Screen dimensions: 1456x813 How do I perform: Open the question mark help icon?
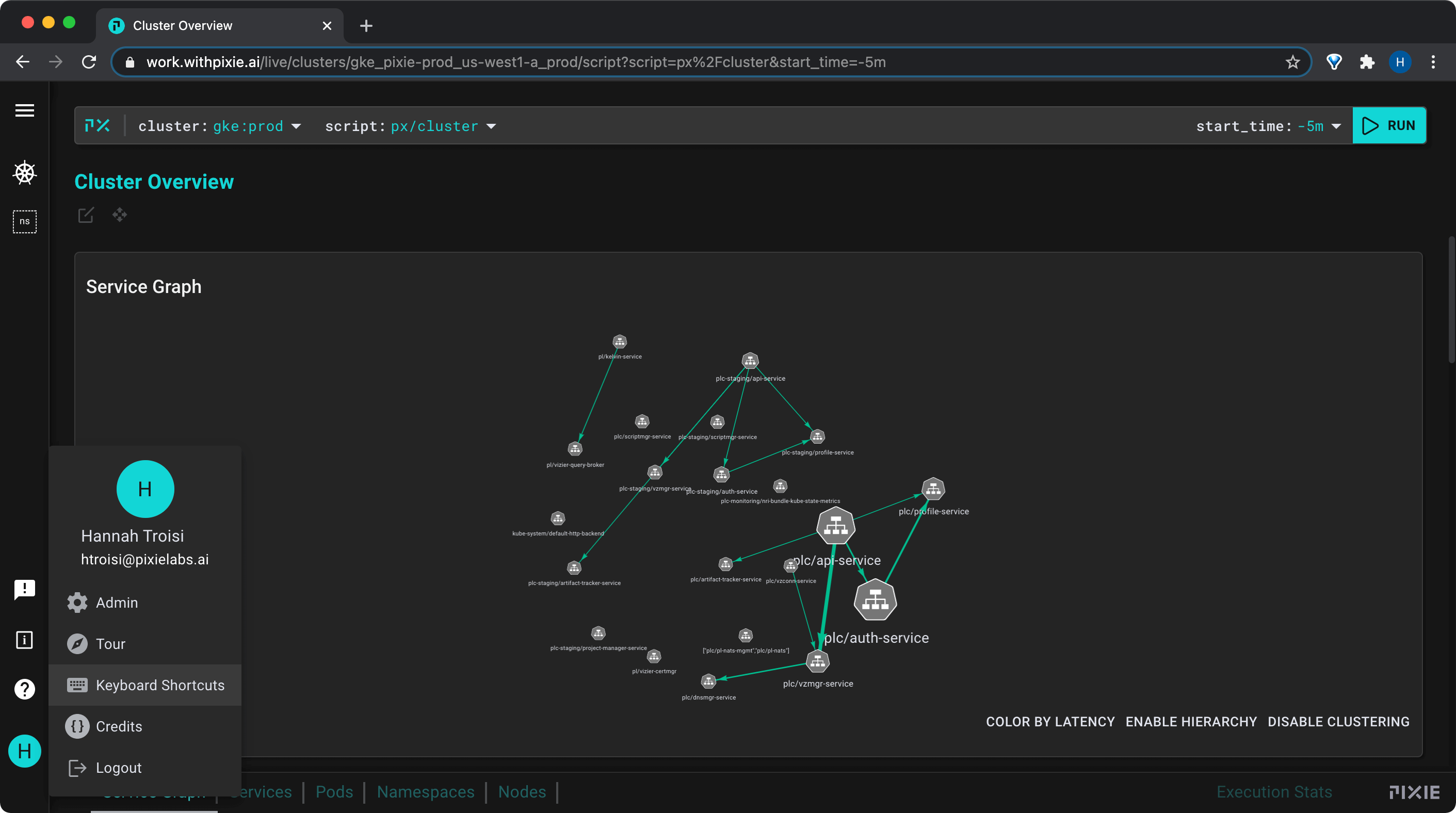click(24, 689)
